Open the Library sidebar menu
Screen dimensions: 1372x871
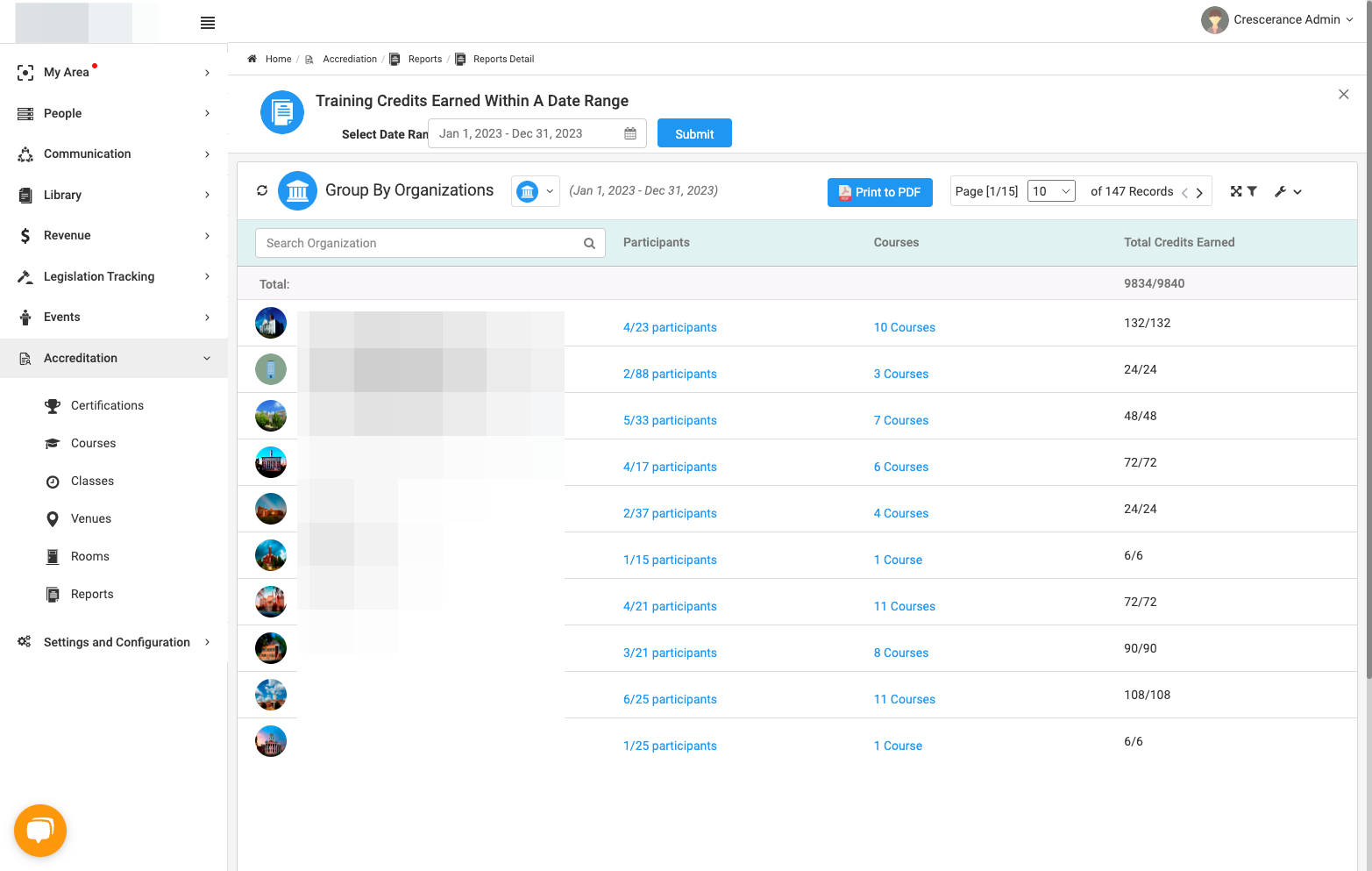click(x=114, y=195)
